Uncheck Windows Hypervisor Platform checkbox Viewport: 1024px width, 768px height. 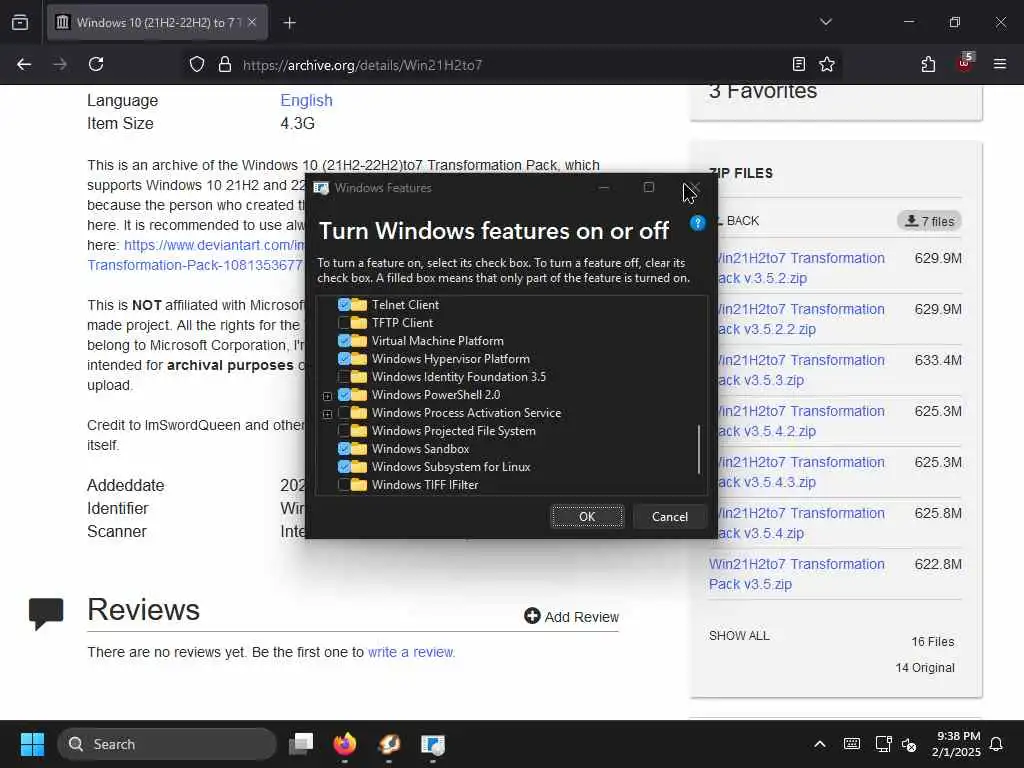tap(344, 359)
